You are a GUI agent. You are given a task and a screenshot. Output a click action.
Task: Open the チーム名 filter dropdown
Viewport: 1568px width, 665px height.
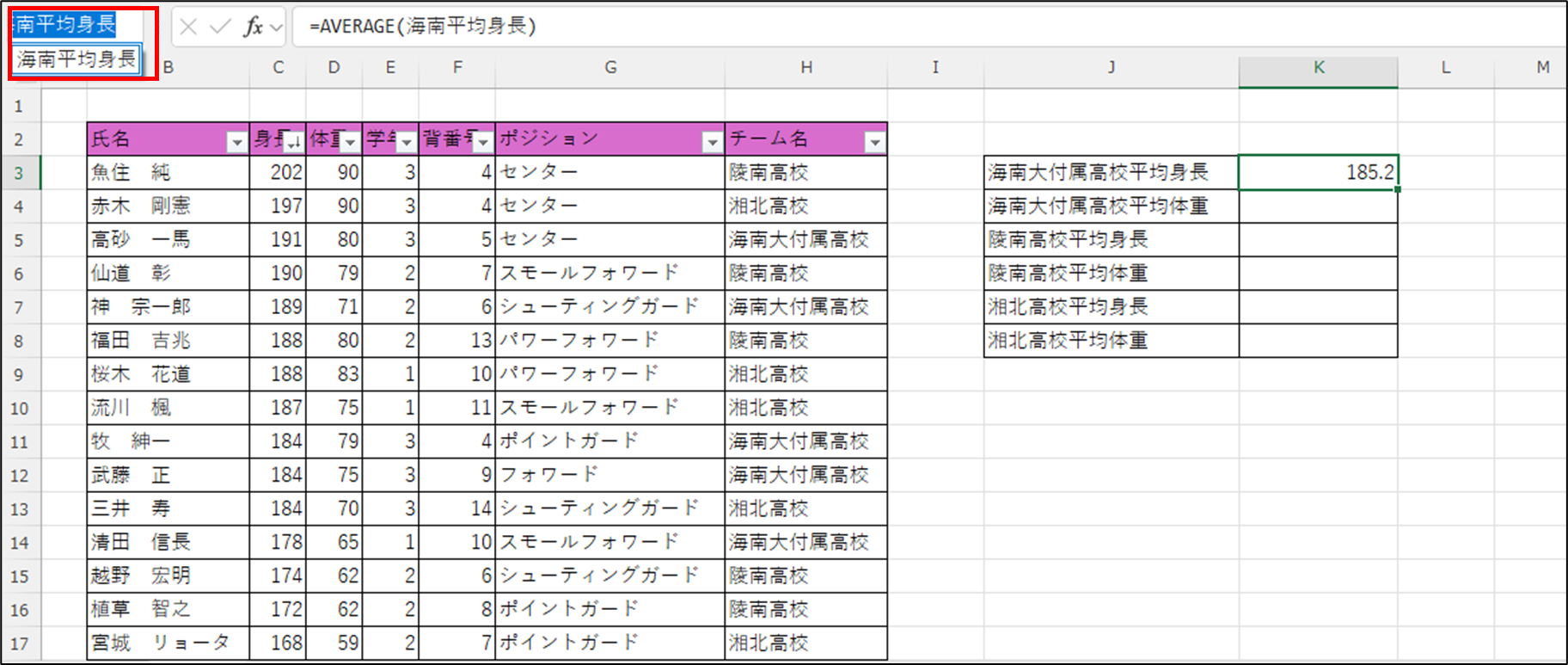(874, 142)
